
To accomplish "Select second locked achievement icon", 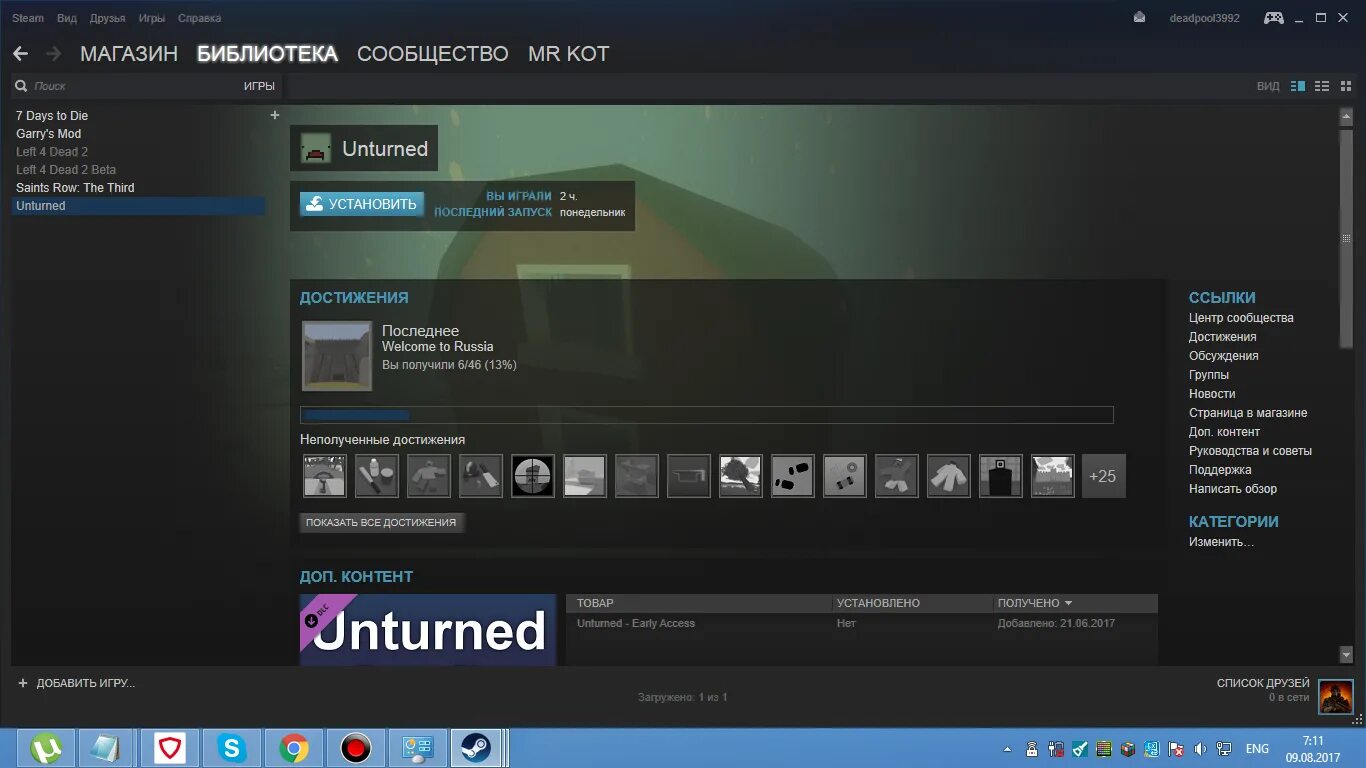I will tap(377, 476).
